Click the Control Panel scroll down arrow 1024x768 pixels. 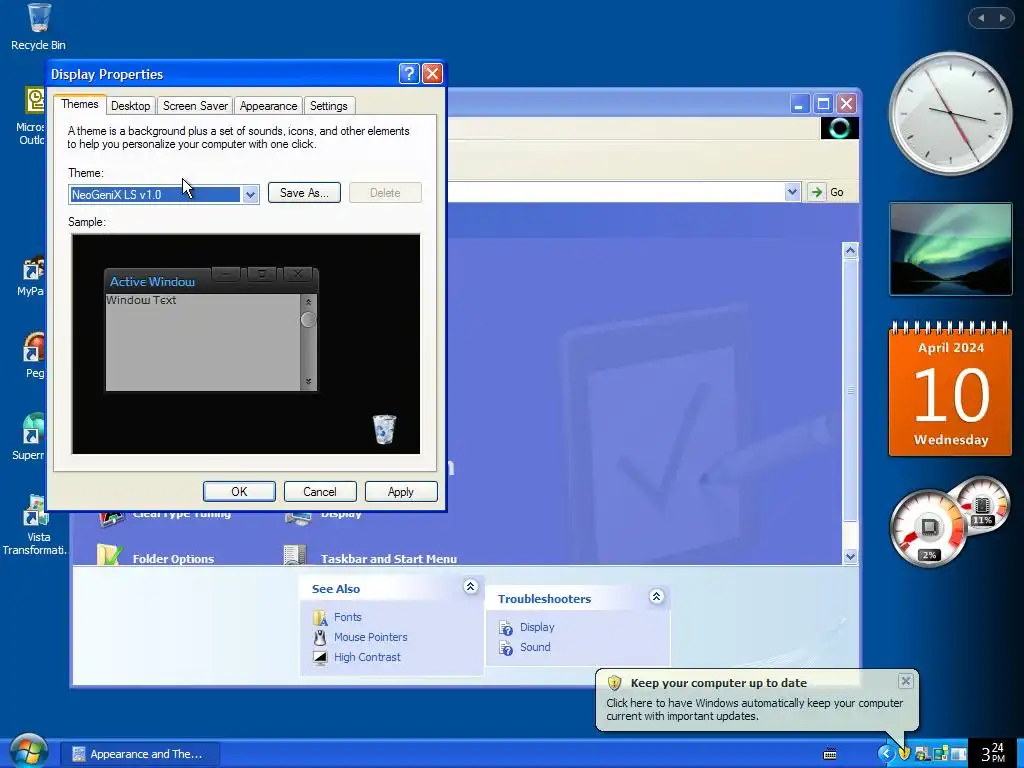850,556
